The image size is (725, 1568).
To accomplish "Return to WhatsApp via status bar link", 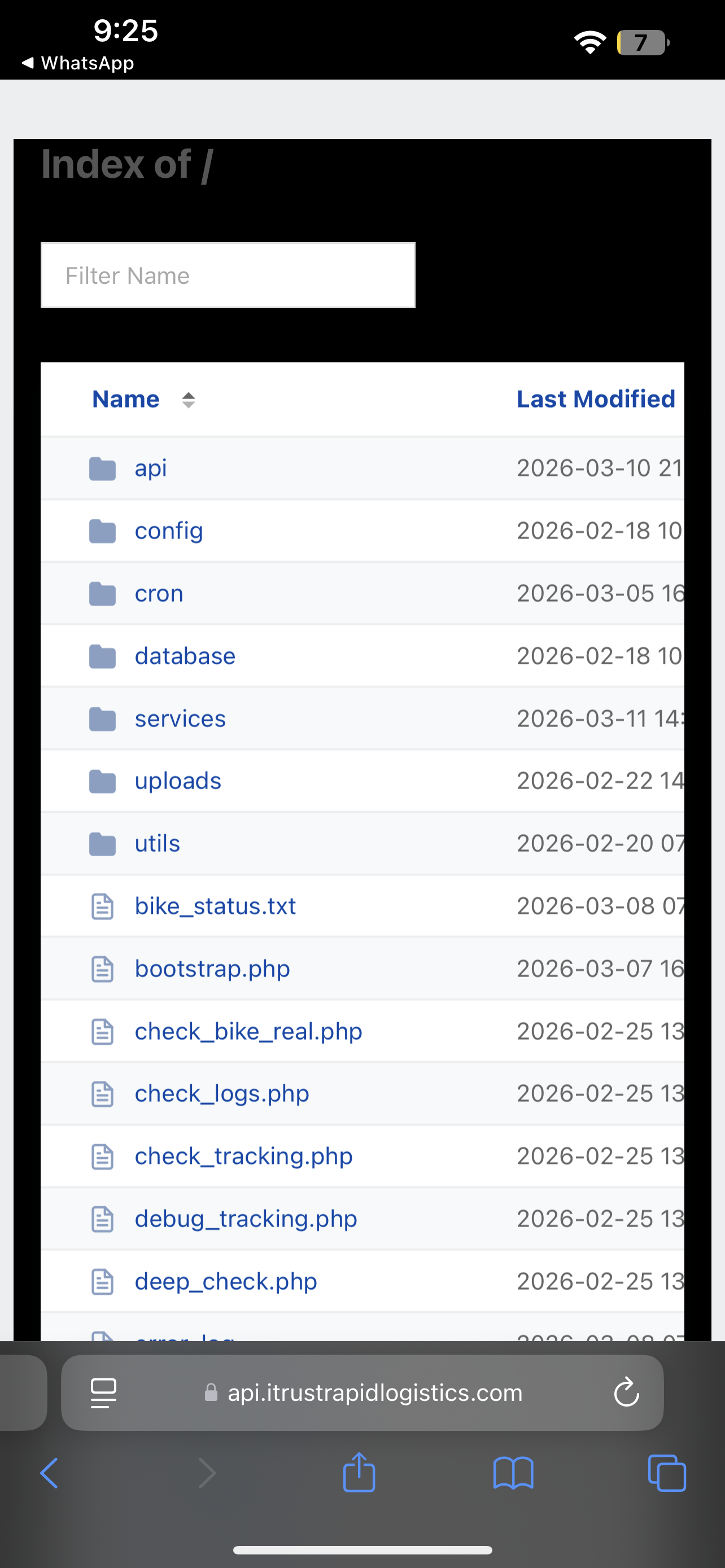I will (78, 63).
